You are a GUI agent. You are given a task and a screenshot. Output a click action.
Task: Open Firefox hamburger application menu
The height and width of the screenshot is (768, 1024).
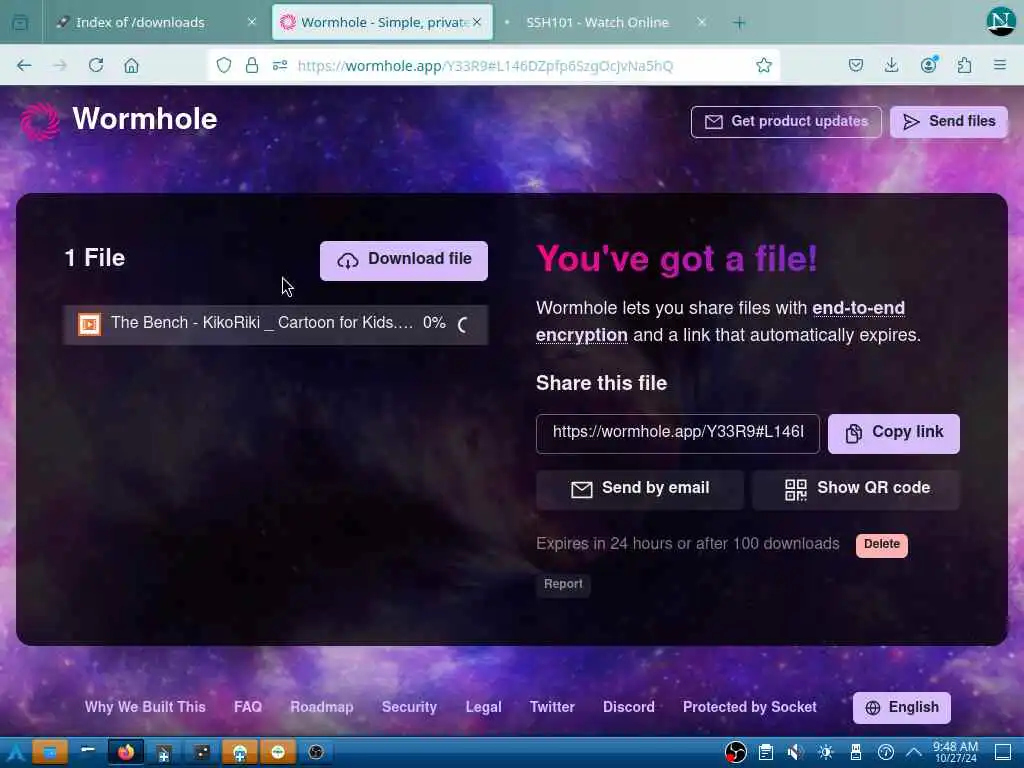click(x=1000, y=65)
